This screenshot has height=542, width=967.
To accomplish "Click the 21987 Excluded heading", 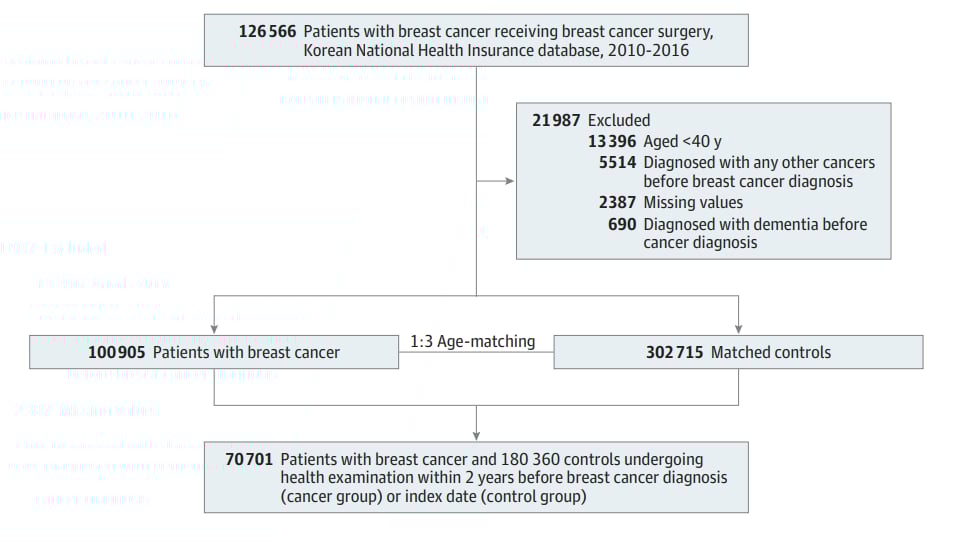I will pyautogui.click(x=590, y=120).
